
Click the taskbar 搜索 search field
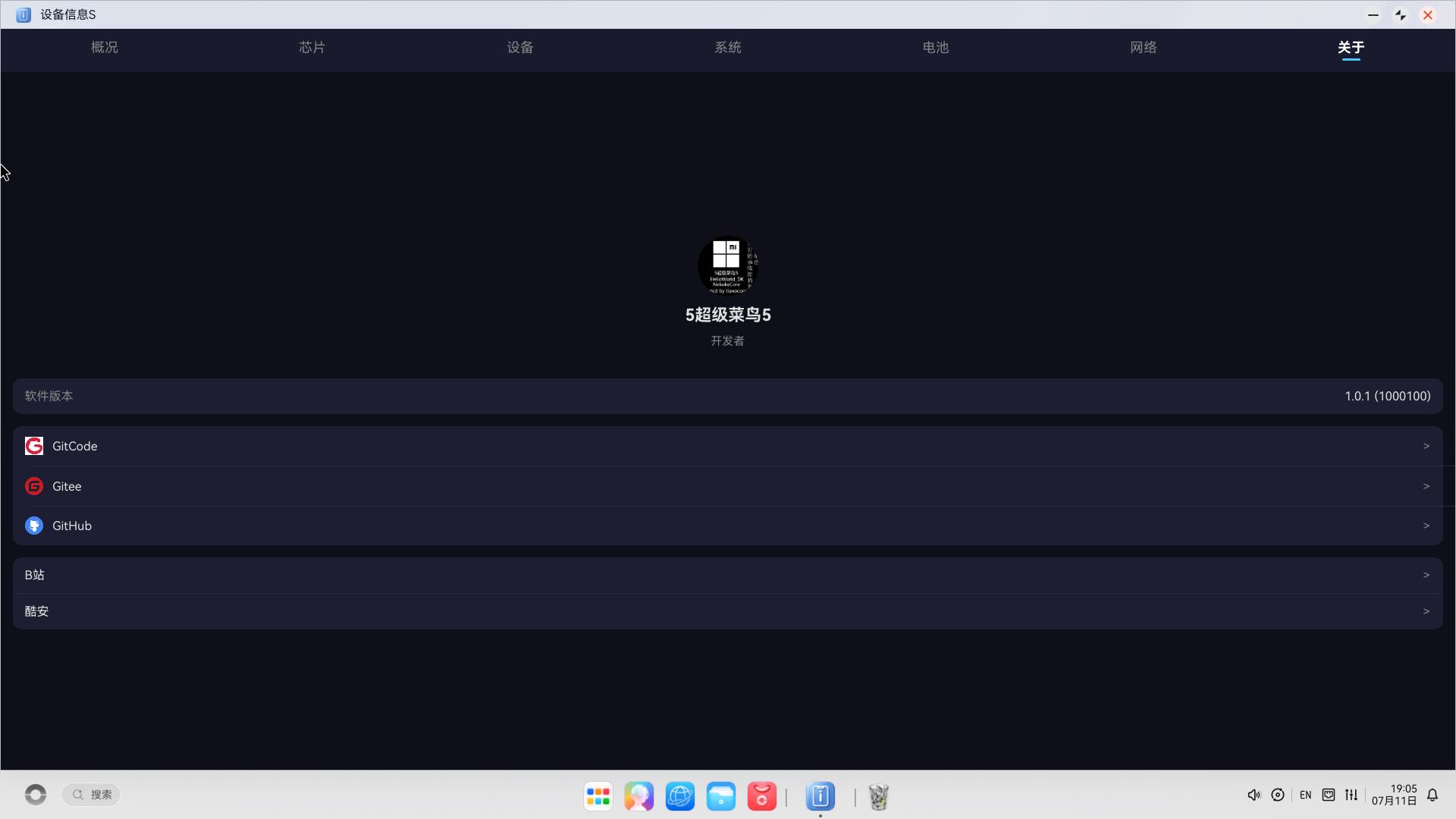click(91, 794)
